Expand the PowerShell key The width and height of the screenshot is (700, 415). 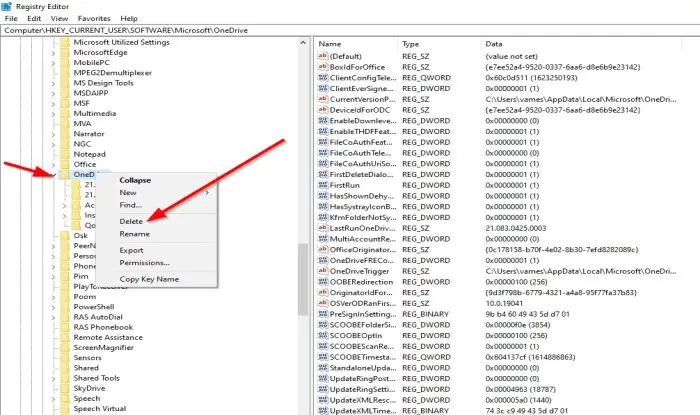pos(53,307)
